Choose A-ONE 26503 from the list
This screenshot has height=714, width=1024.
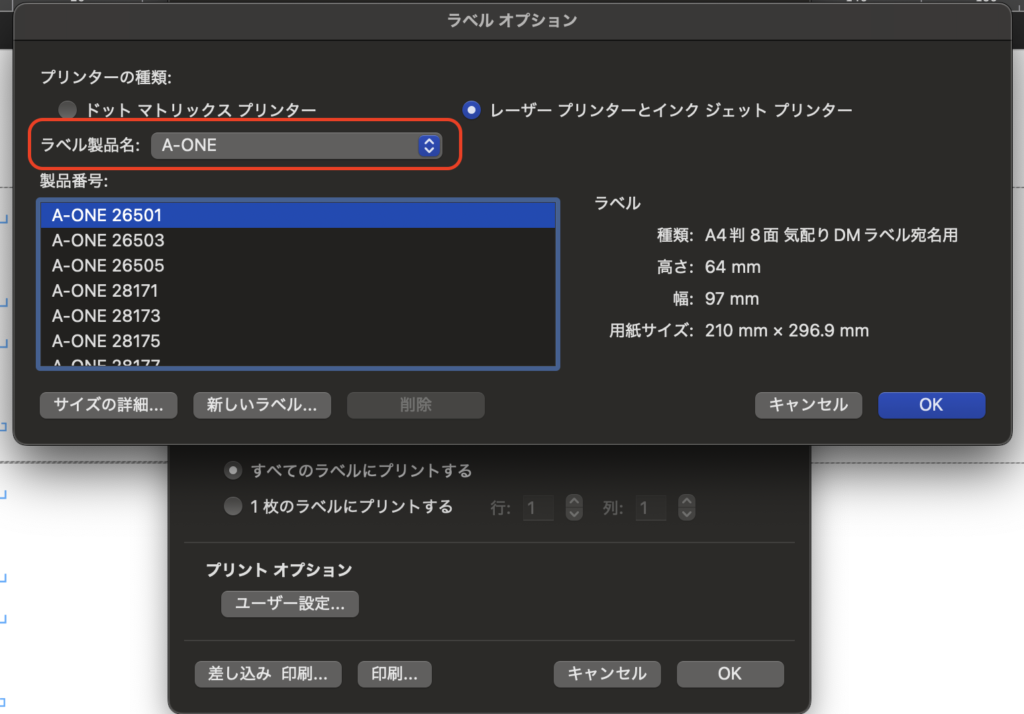108,240
